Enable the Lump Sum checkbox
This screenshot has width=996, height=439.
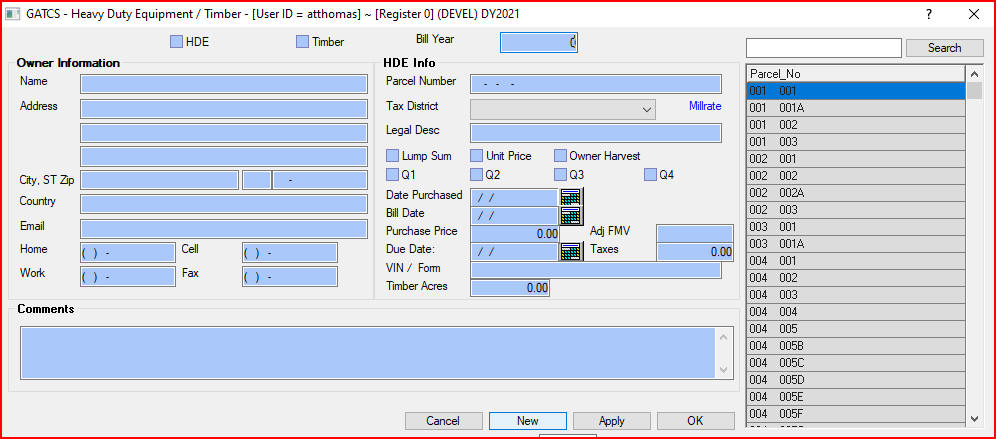(x=393, y=156)
